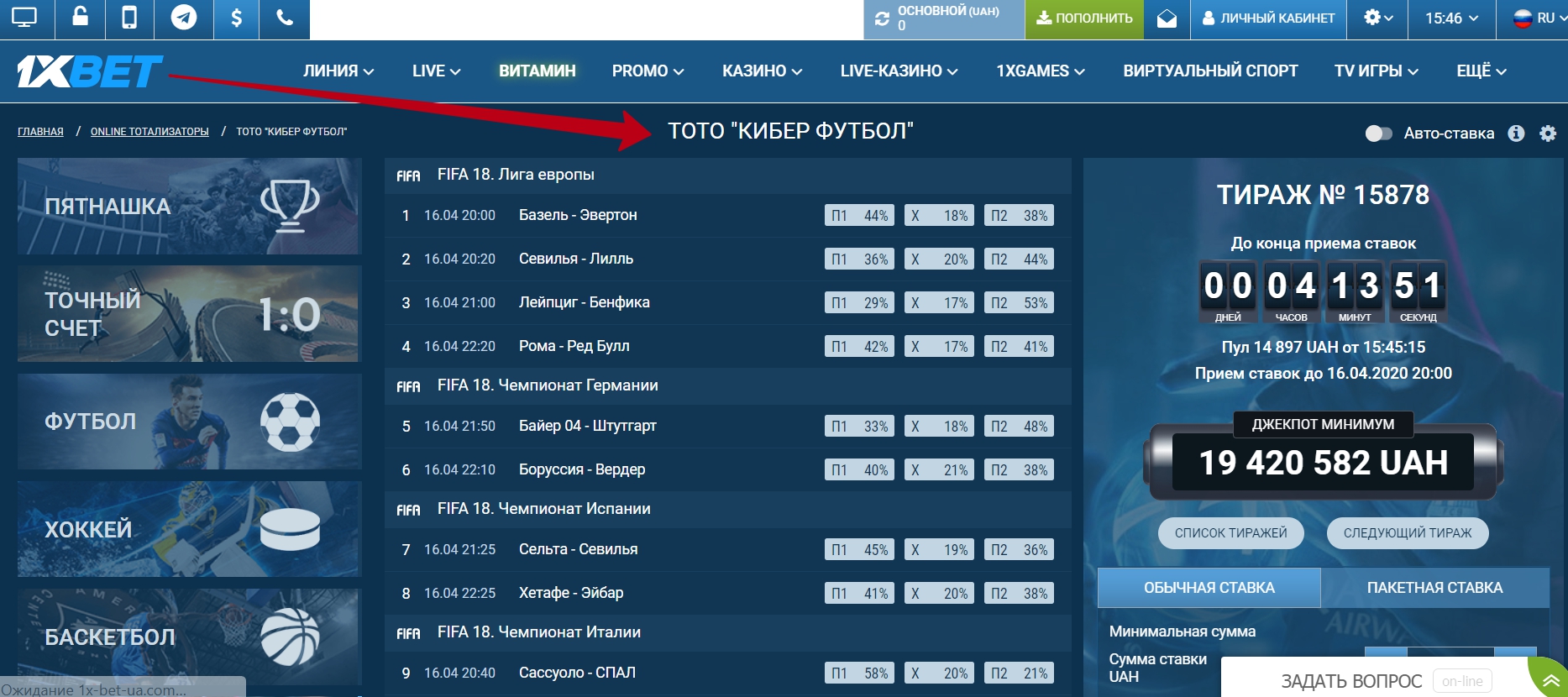Click the double-arrow scroll up icon
1568x697 pixels.
pyautogui.click(x=1550, y=681)
